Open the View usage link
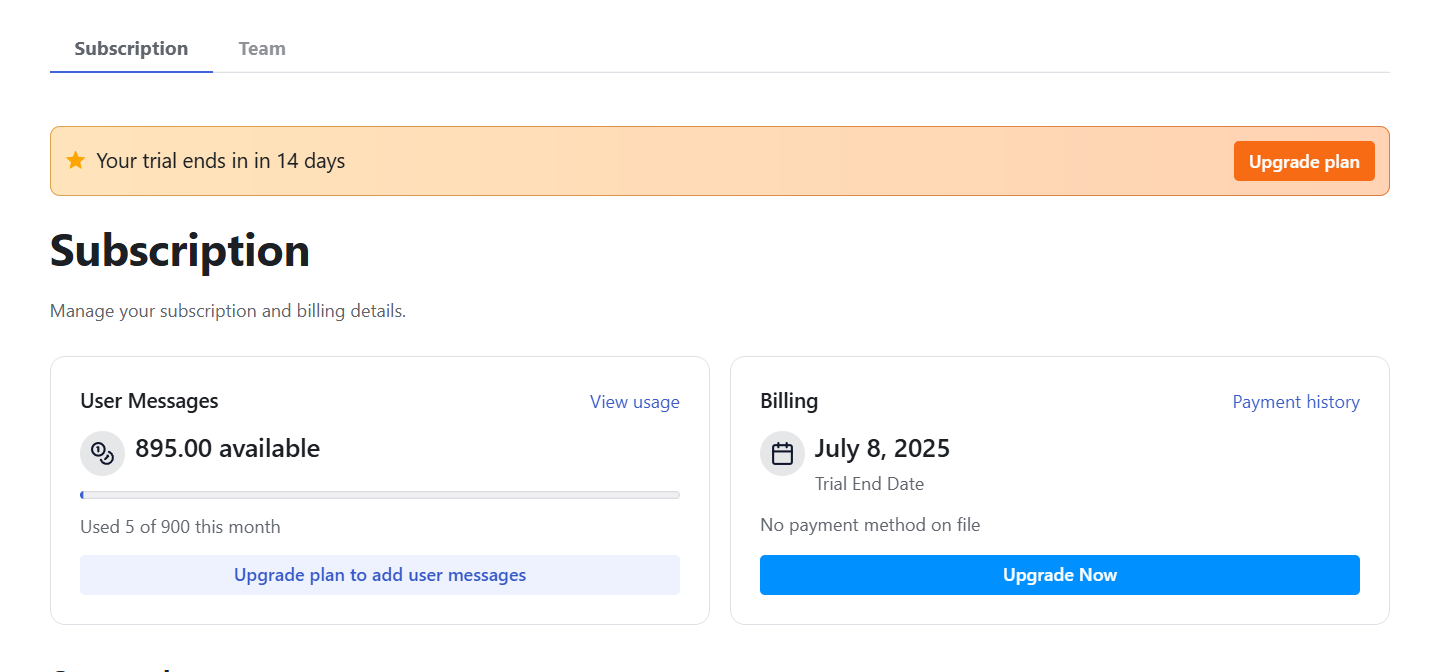This screenshot has width=1444, height=672. [x=634, y=402]
